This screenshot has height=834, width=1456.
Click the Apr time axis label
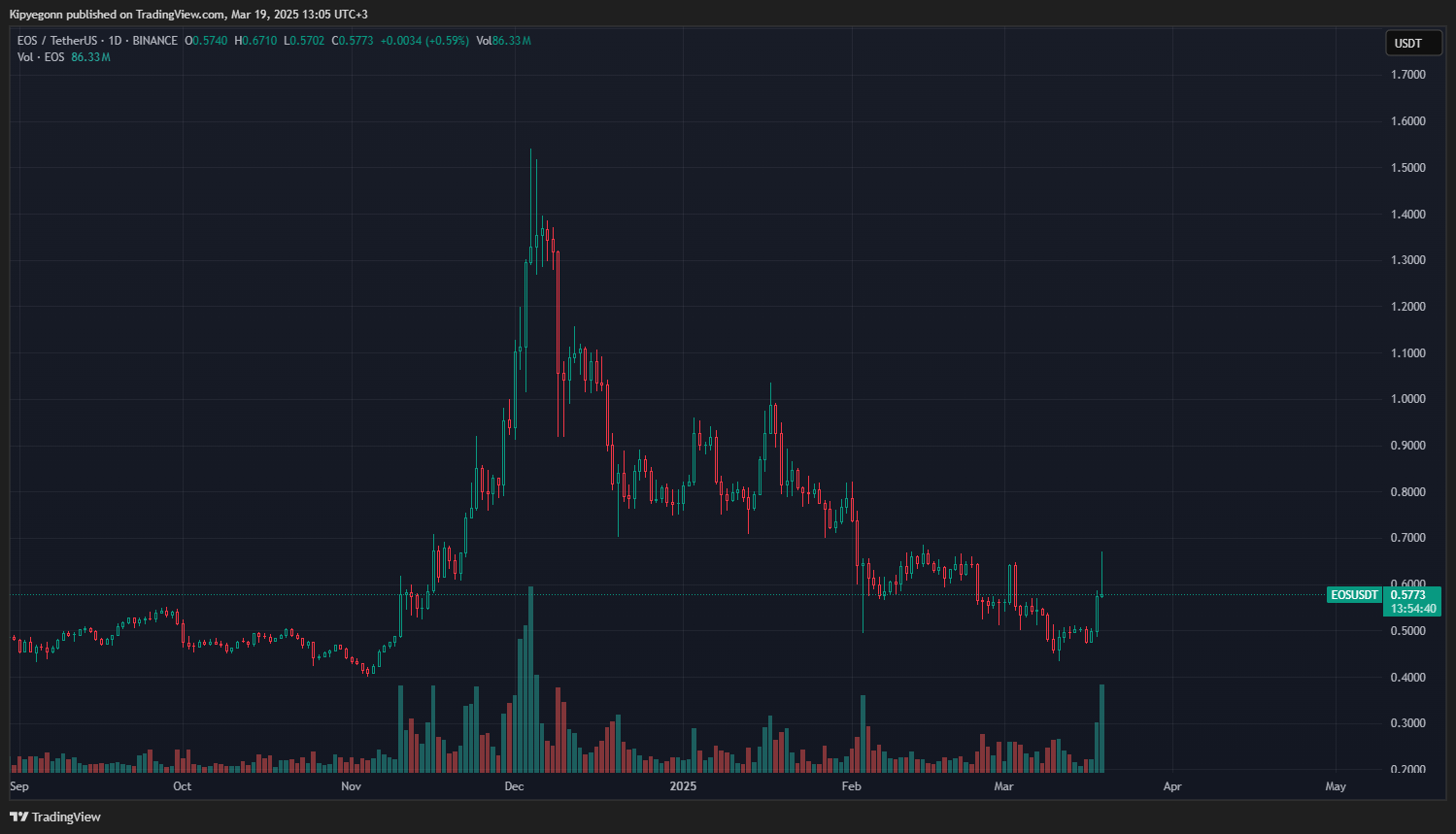tap(1172, 786)
